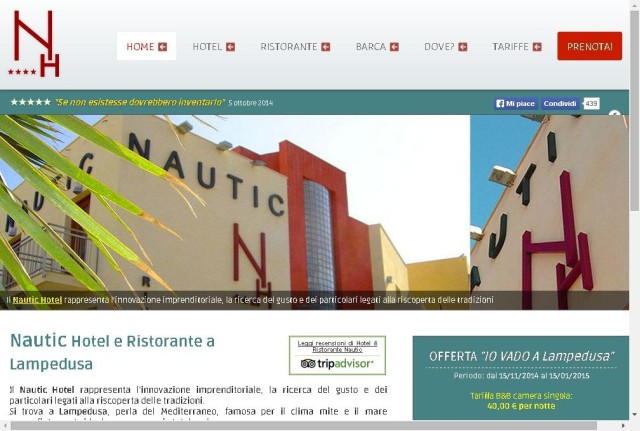Open the BARCA menu item
The height and width of the screenshot is (431, 640).
[x=377, y=47]
